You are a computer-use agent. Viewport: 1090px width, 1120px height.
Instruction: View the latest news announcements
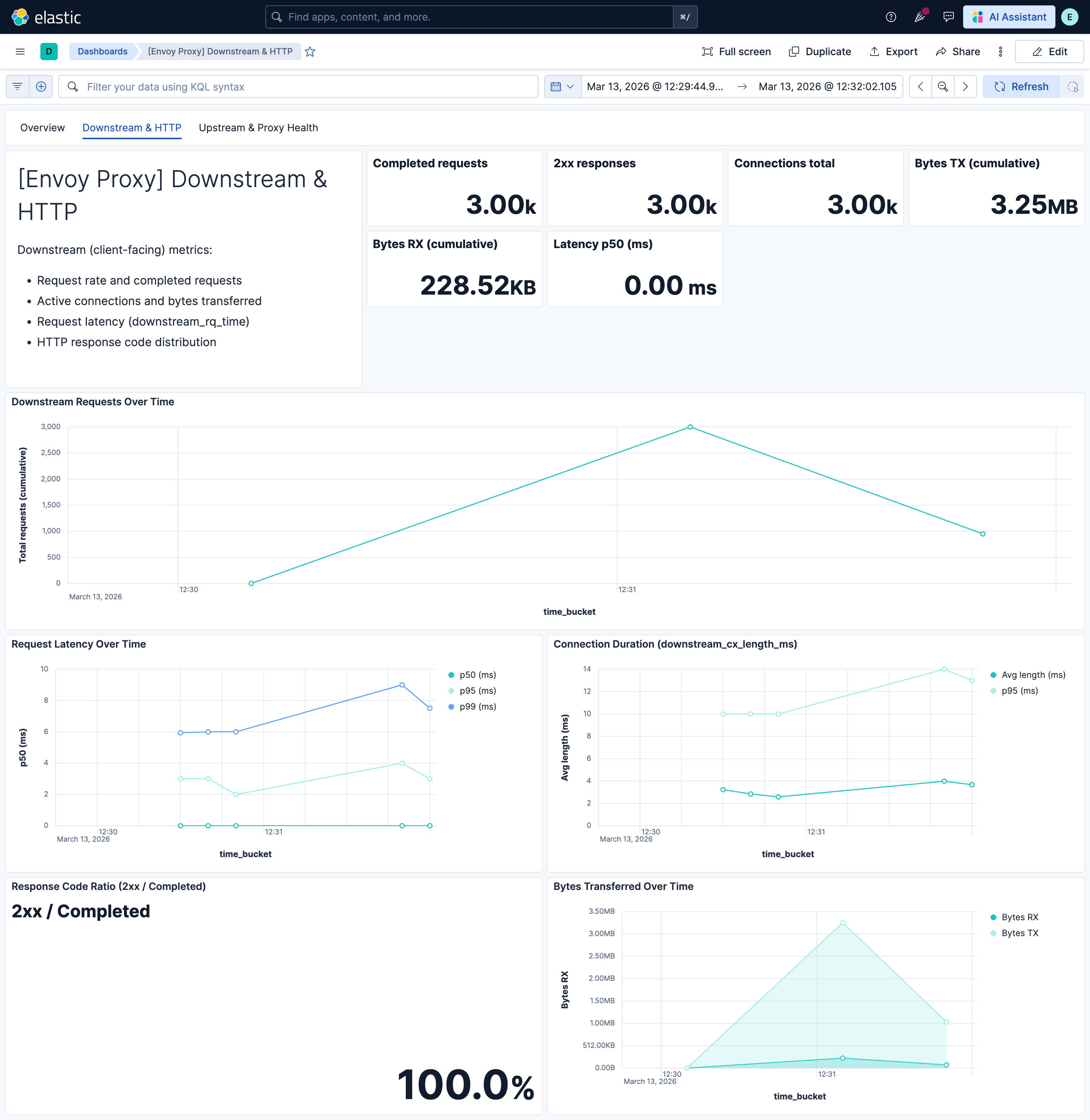920,17
